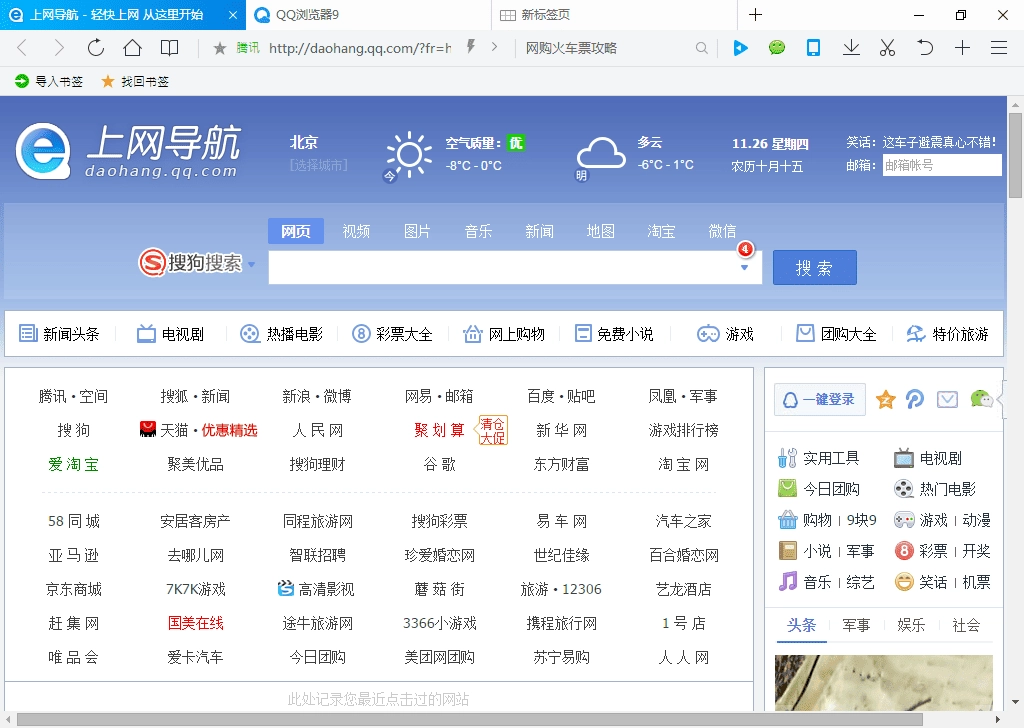Reload the page with the refresh icon

pos(96,48)
